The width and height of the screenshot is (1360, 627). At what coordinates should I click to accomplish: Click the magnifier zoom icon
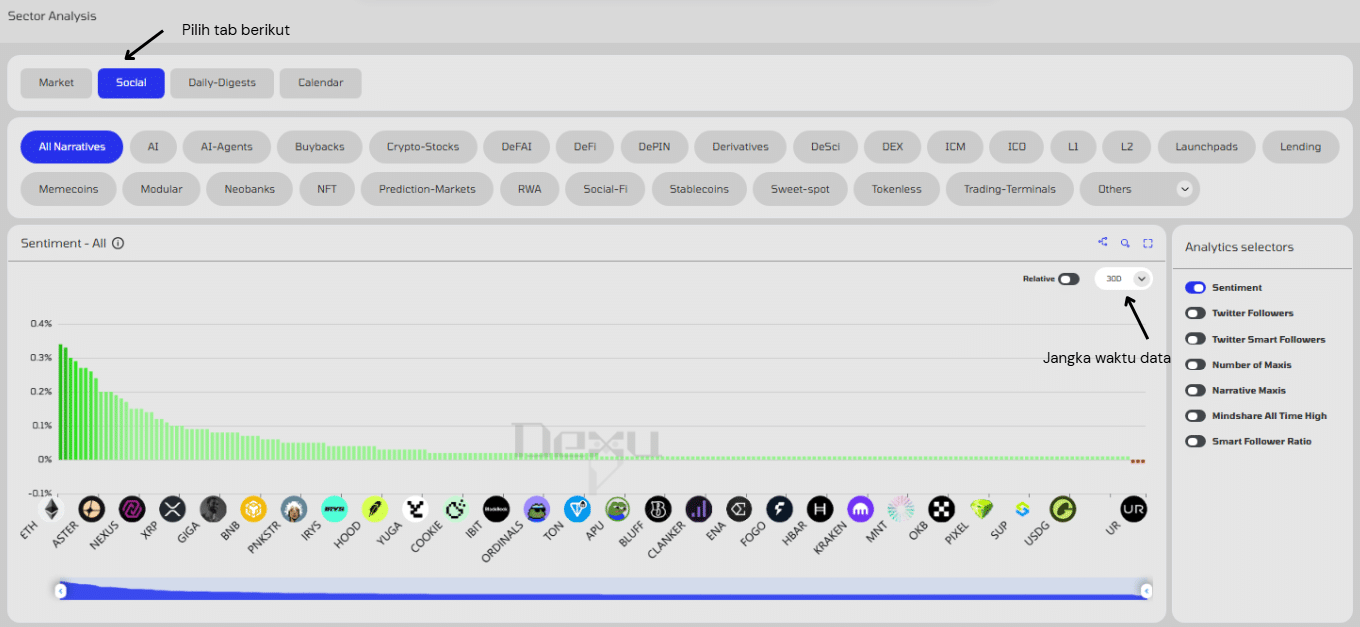click(1125, 242)
